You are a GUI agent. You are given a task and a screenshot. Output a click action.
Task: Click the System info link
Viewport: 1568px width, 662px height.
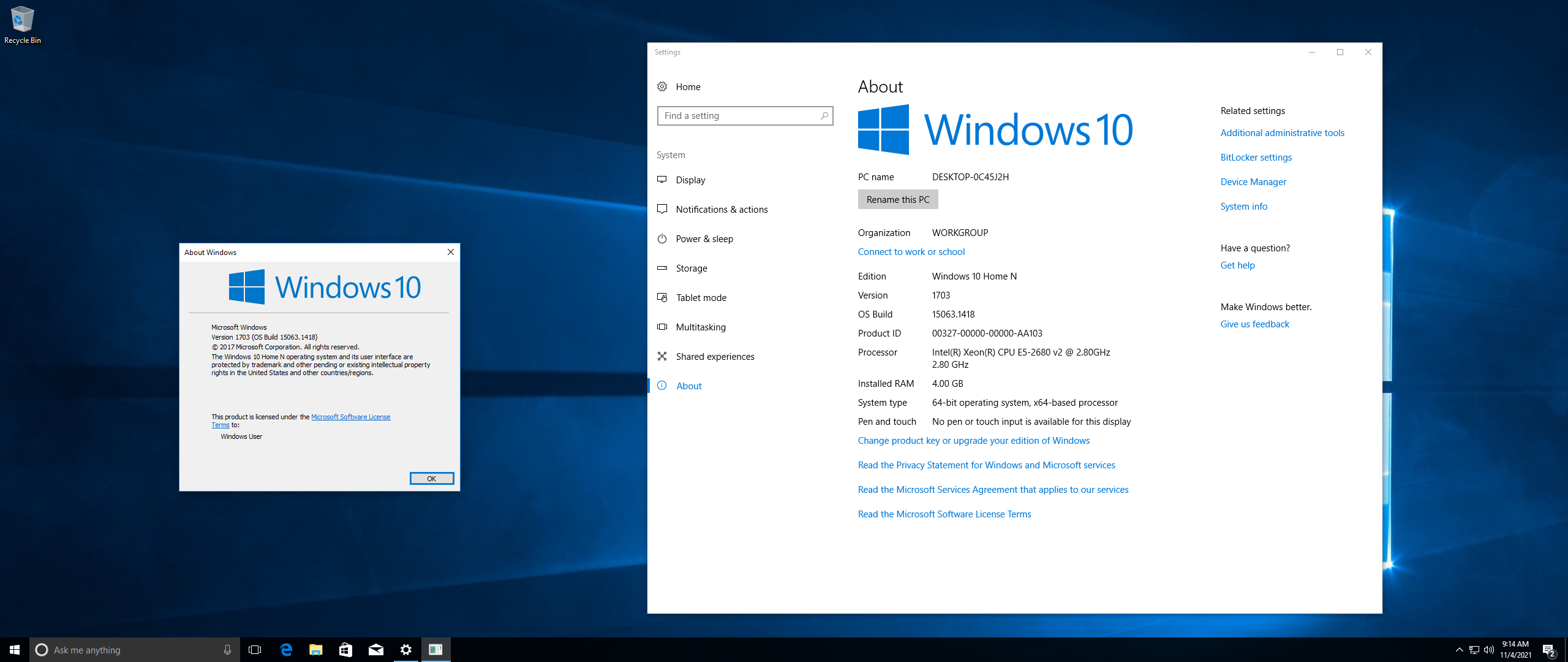pos(1243,207)
